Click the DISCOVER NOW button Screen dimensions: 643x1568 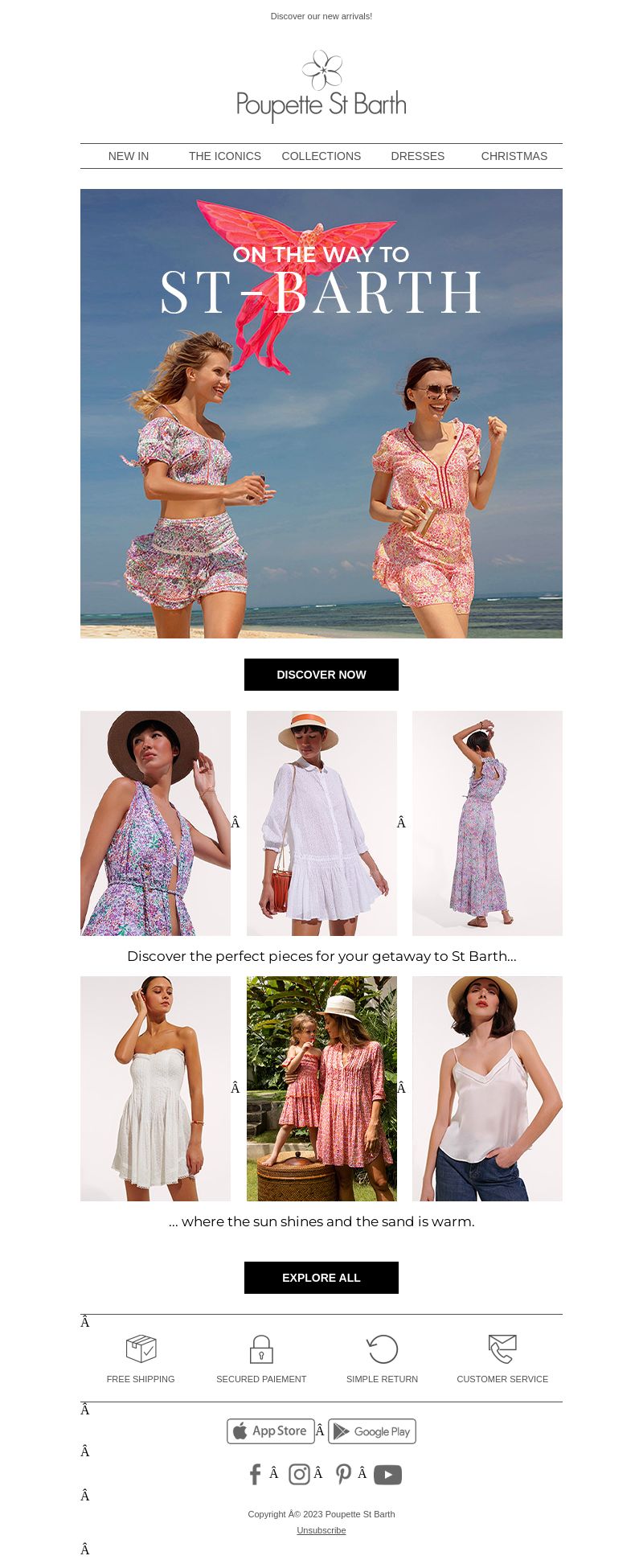tap(321, 675)
